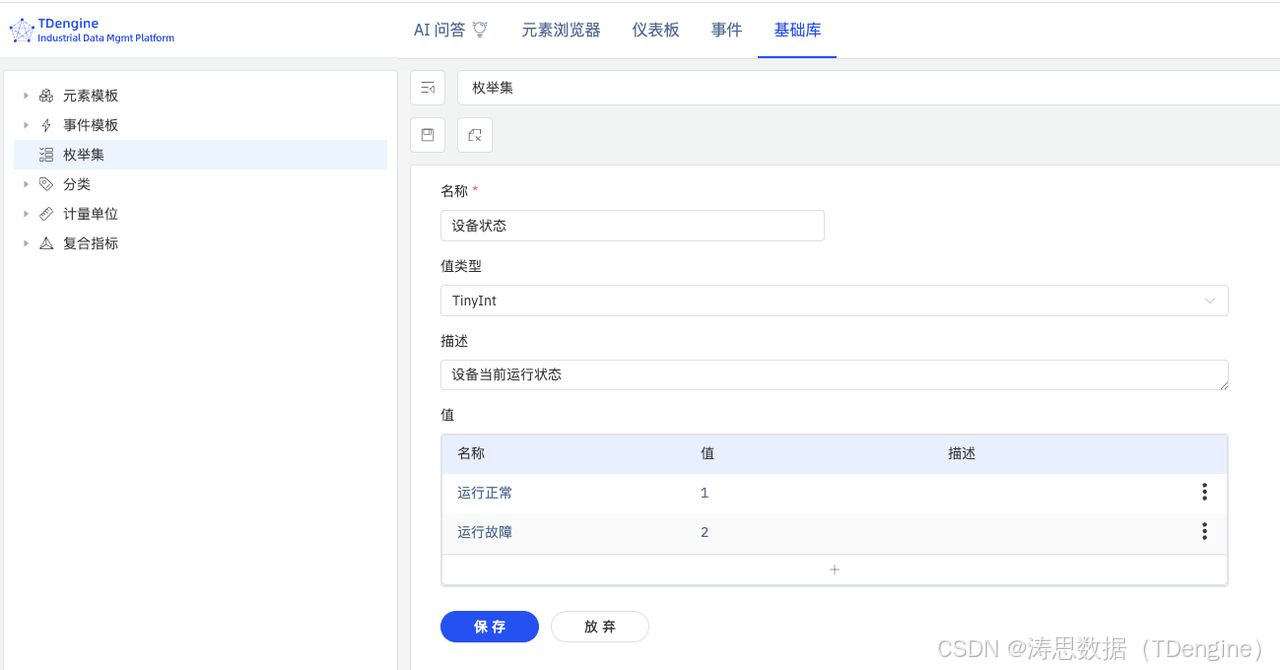
Task: Click the 元素模板 cubes icon
Action: (x=46, y=96)
